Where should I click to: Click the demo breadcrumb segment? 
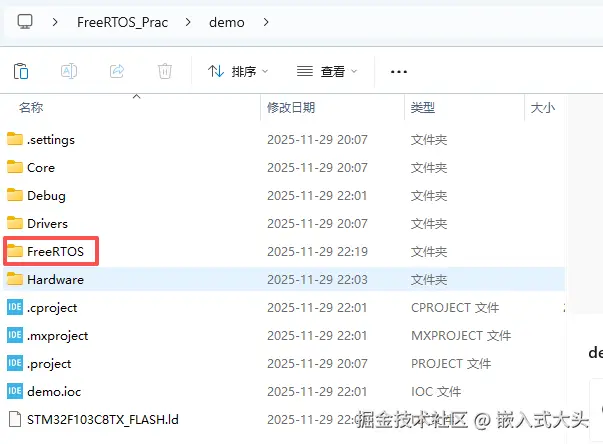pos(227,22)
